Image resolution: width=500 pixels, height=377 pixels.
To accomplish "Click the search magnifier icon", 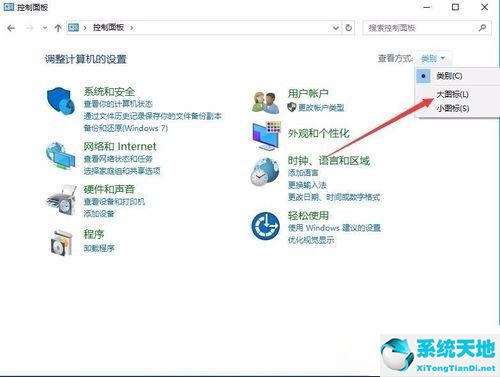I will [482, 28].
